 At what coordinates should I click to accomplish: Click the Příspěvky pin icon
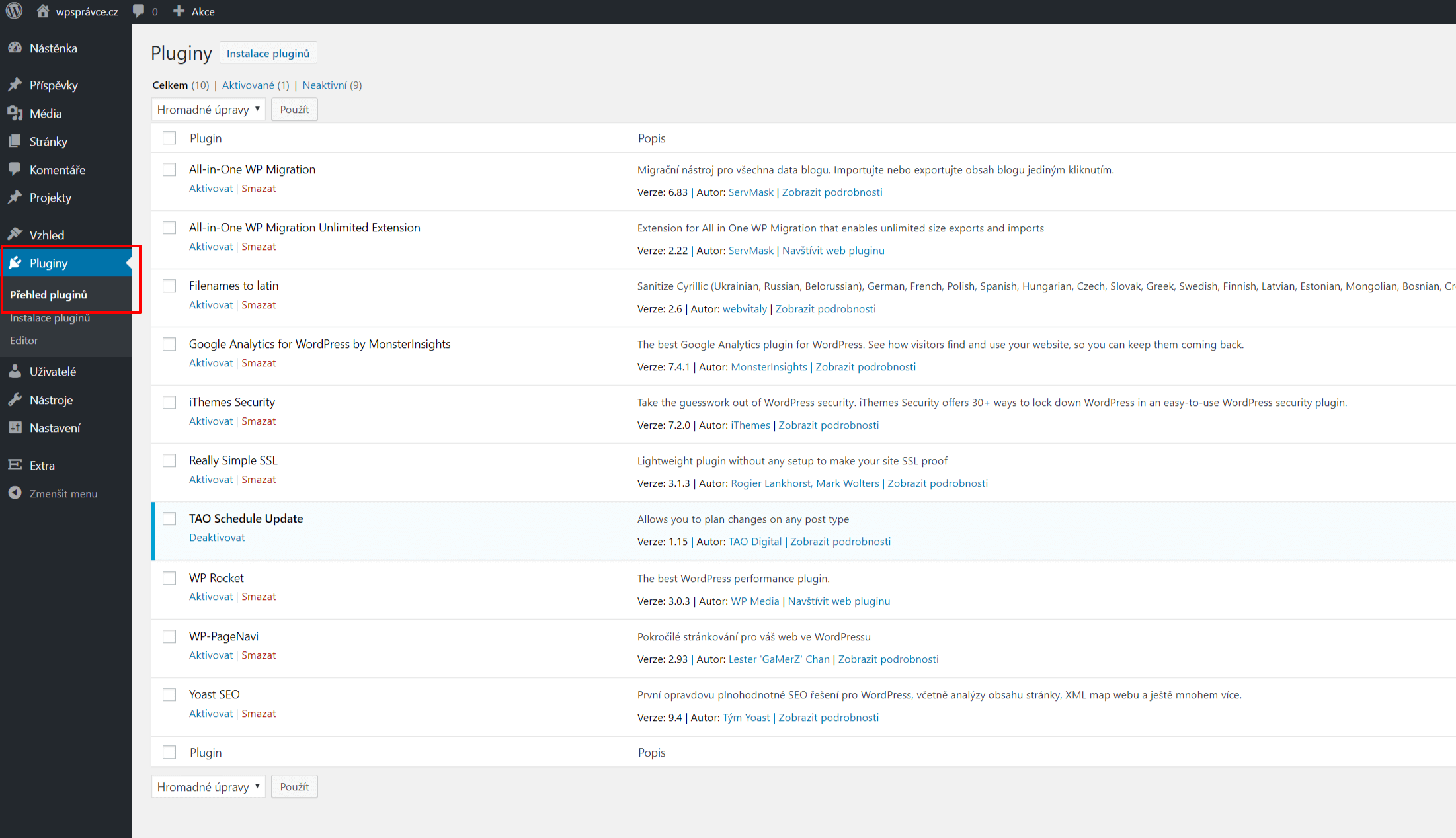tap(15, 85)
